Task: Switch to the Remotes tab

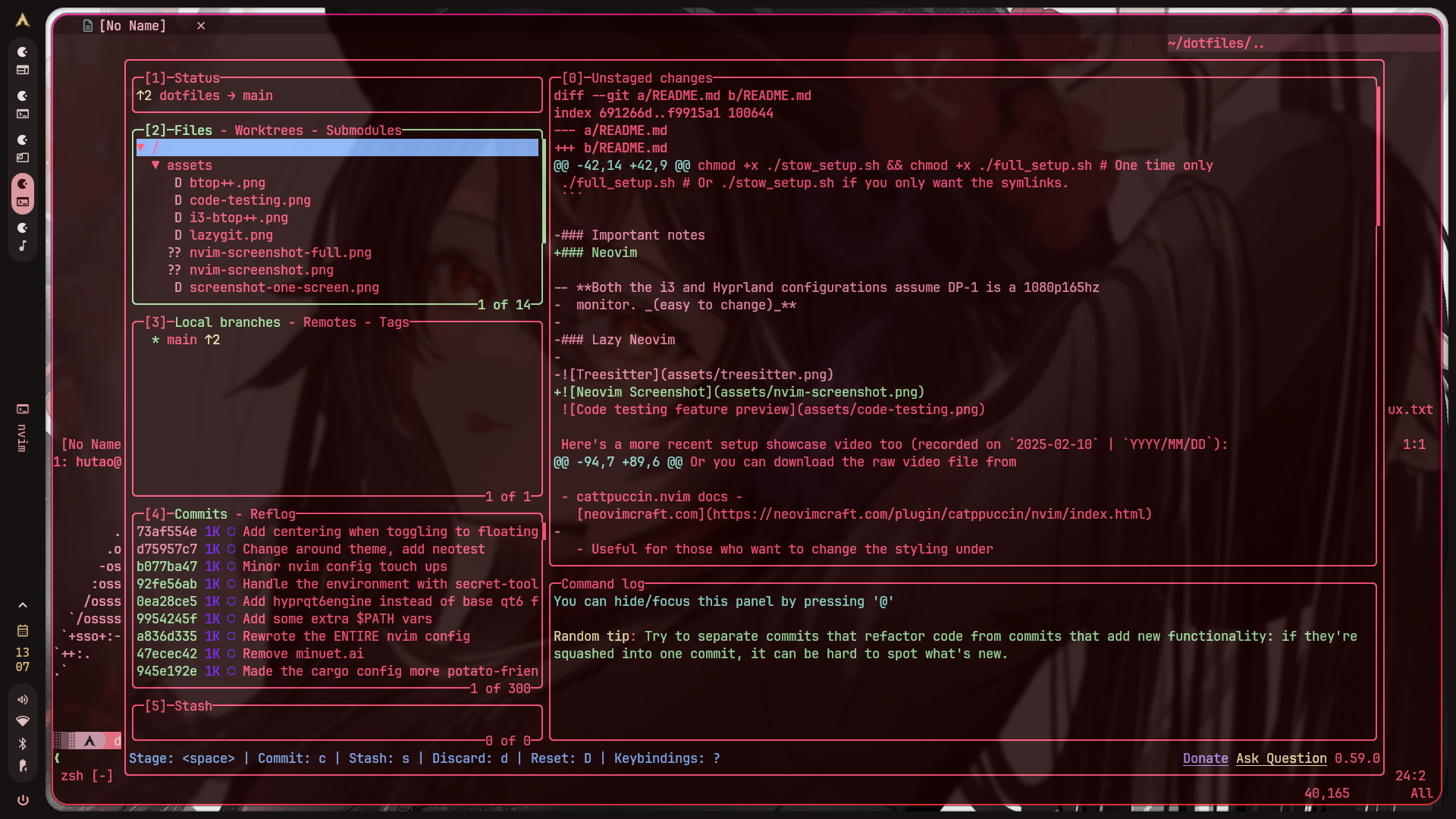Action: pyautogui.click(x=330, y=322)
